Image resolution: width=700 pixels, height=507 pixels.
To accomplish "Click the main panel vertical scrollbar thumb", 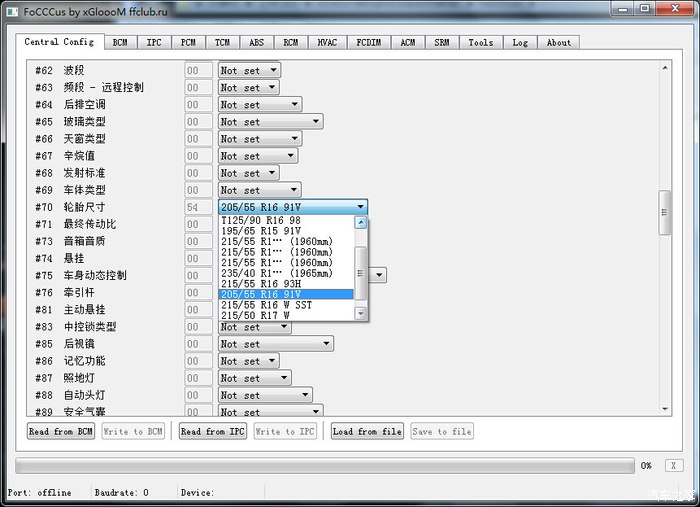I will click(x=663, y=212).
